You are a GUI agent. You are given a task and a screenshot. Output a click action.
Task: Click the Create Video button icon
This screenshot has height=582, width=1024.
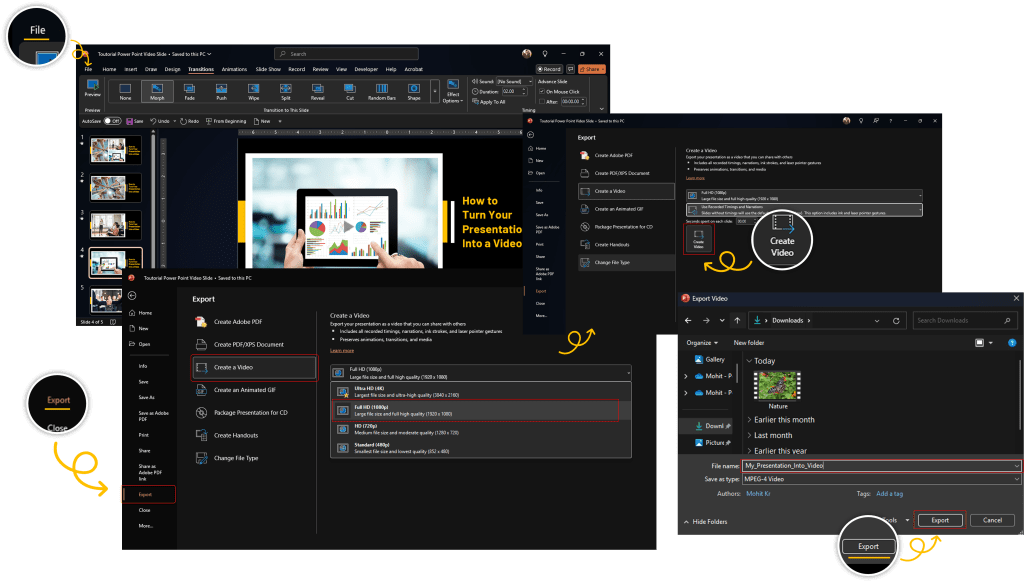click(x=699, y=238)
